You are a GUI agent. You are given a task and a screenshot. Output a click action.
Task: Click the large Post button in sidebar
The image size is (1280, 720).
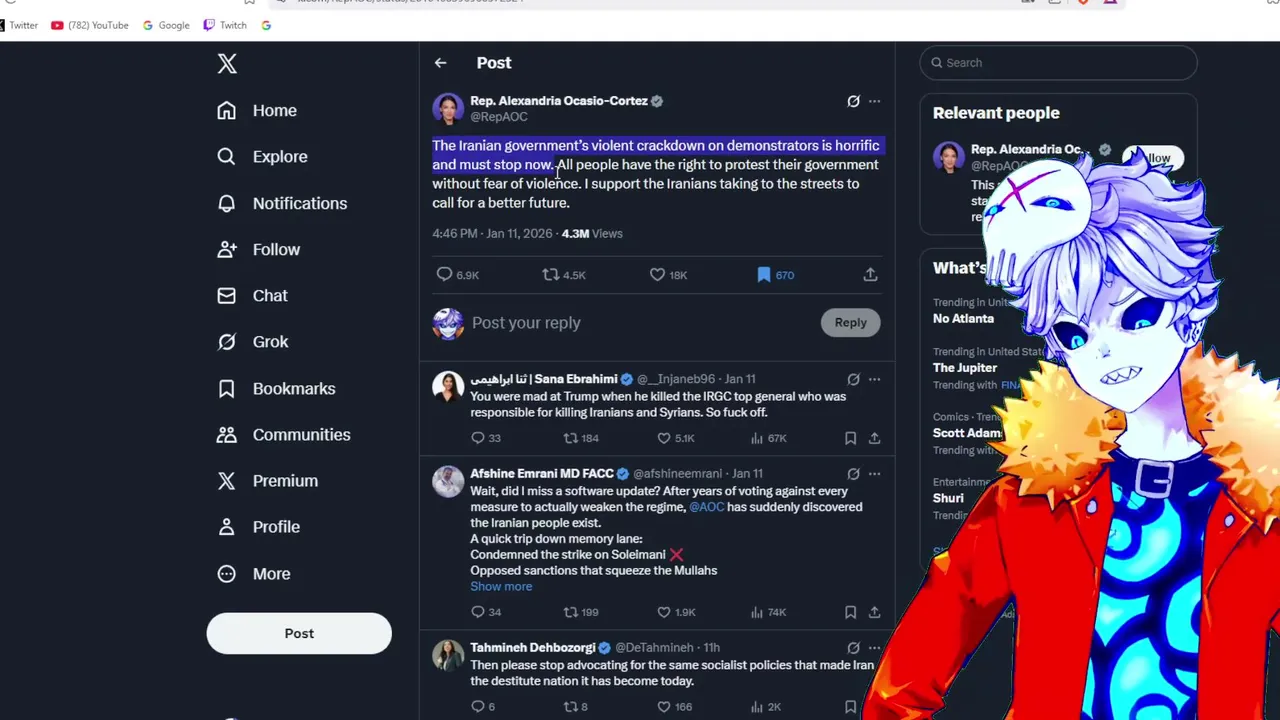coord(299,633)
